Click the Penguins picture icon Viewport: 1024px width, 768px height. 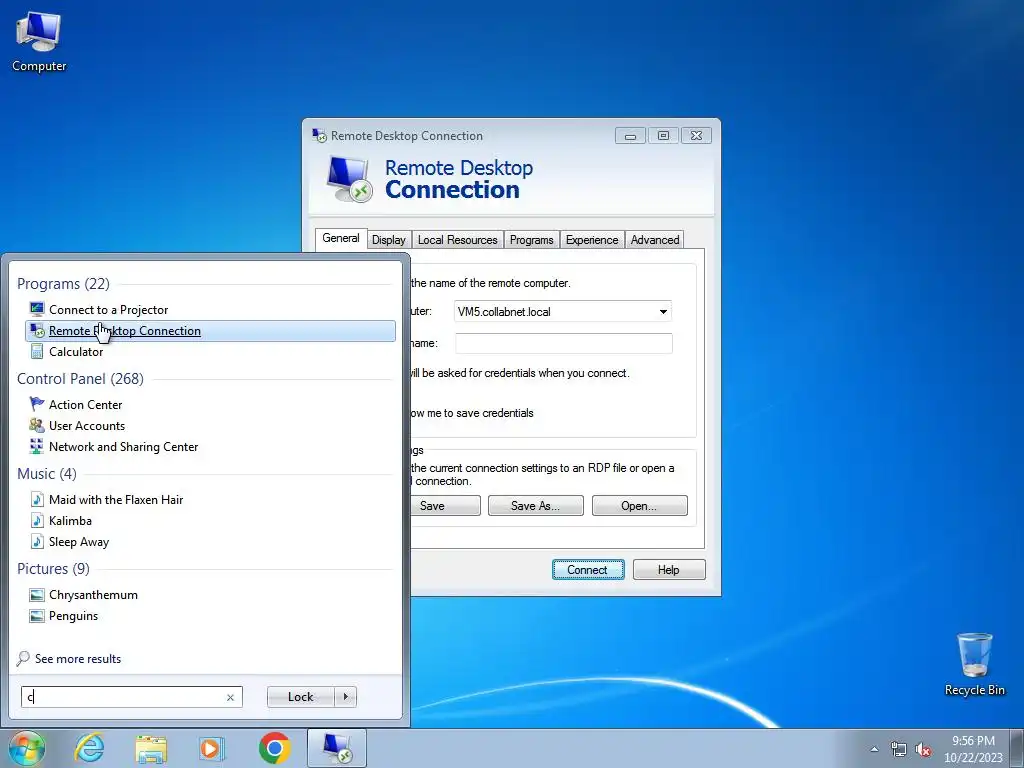pos(37,615)
